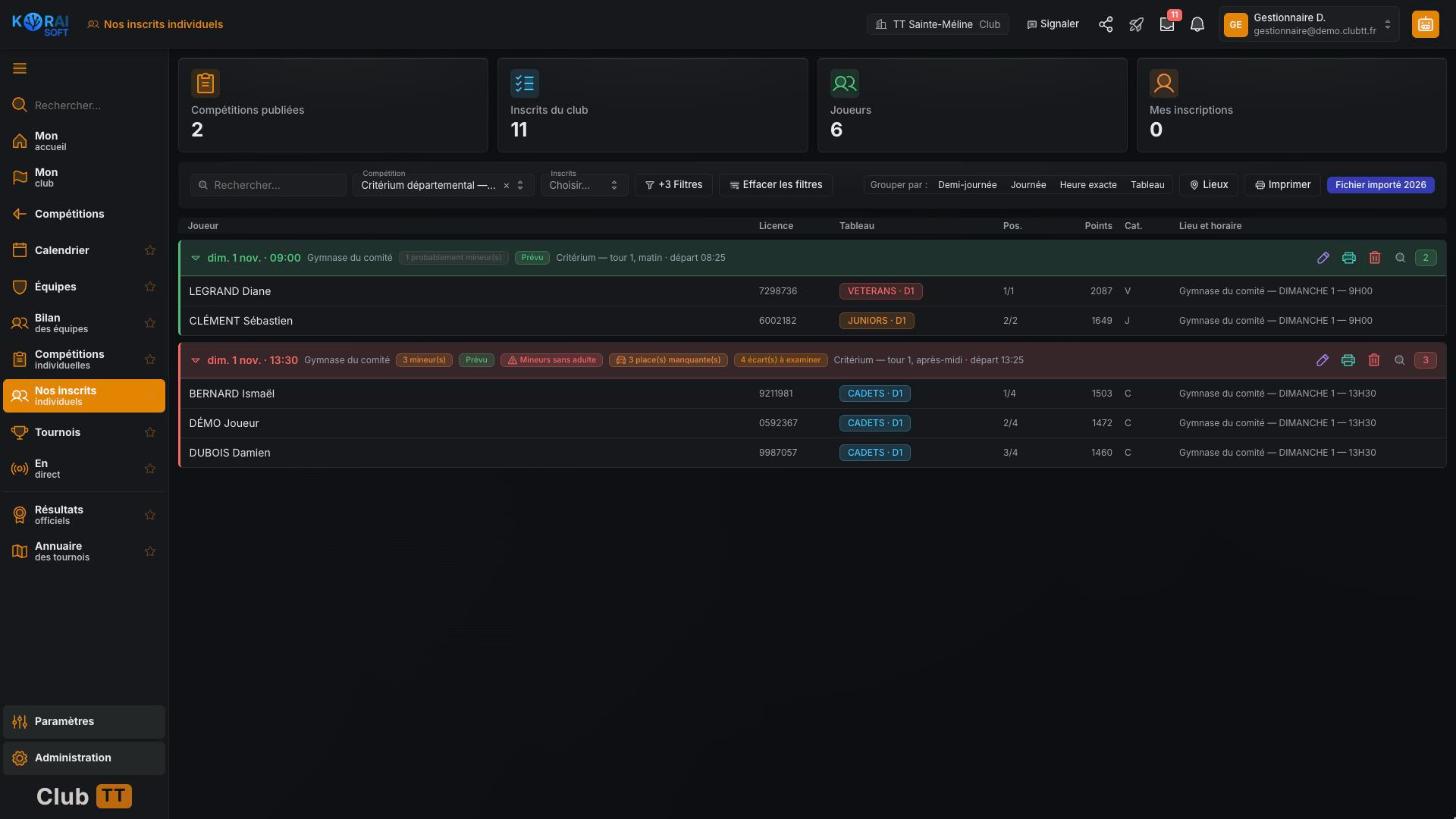Print the 09:00 session group

point(1349,258)
